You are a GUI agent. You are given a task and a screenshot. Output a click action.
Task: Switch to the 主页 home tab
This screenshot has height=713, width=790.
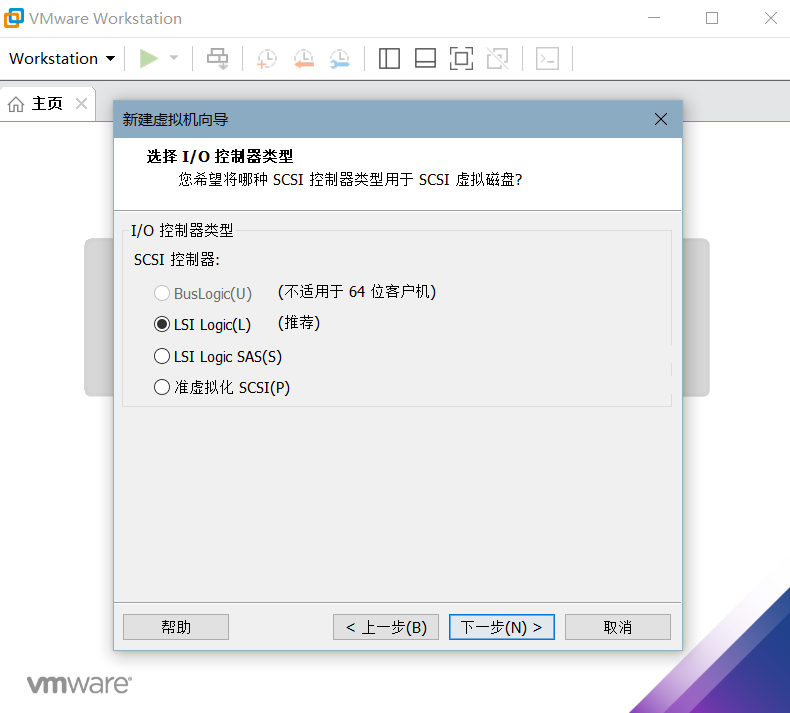[47, 104]
